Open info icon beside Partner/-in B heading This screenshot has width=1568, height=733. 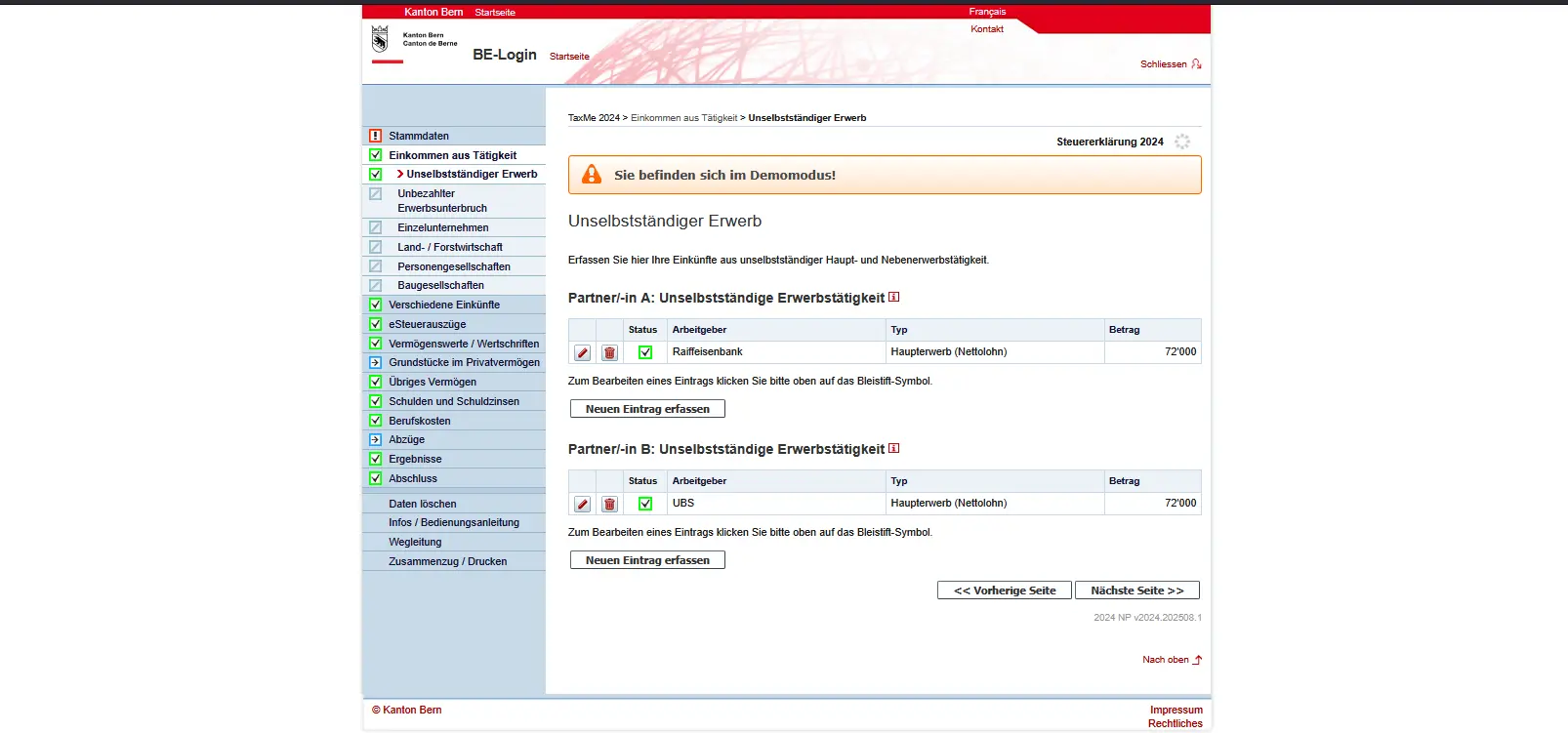click(893, 448)
